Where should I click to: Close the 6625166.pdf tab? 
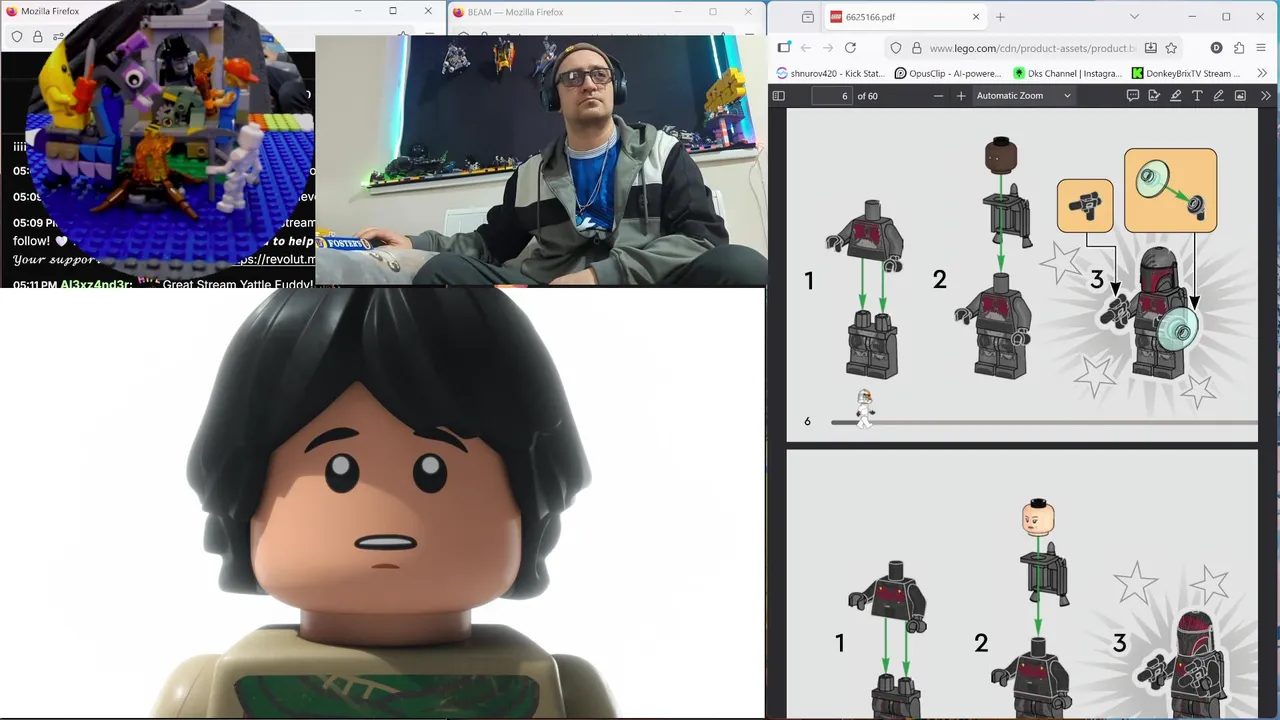976,17
